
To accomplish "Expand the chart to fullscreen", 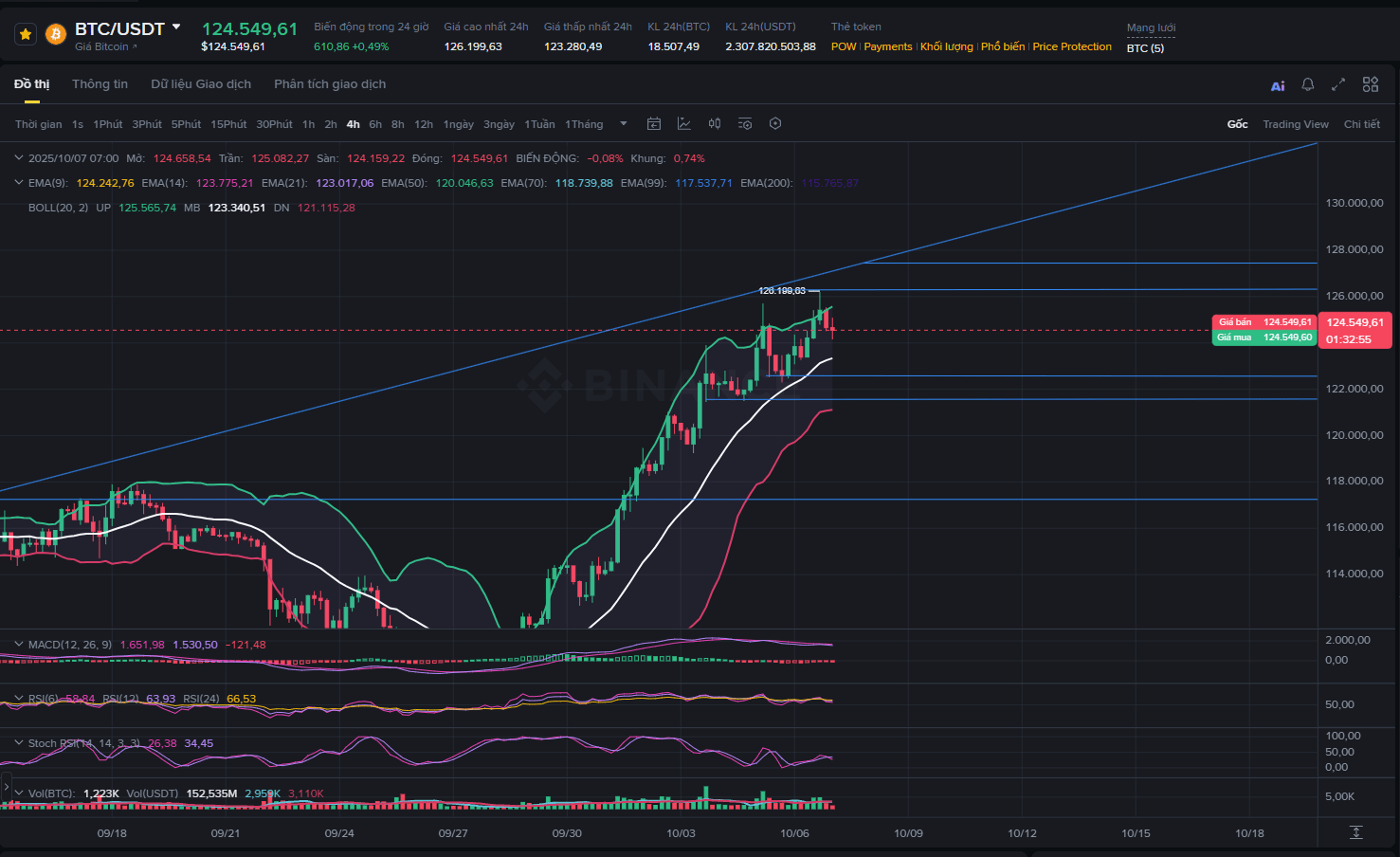I will coord(1338,84).
